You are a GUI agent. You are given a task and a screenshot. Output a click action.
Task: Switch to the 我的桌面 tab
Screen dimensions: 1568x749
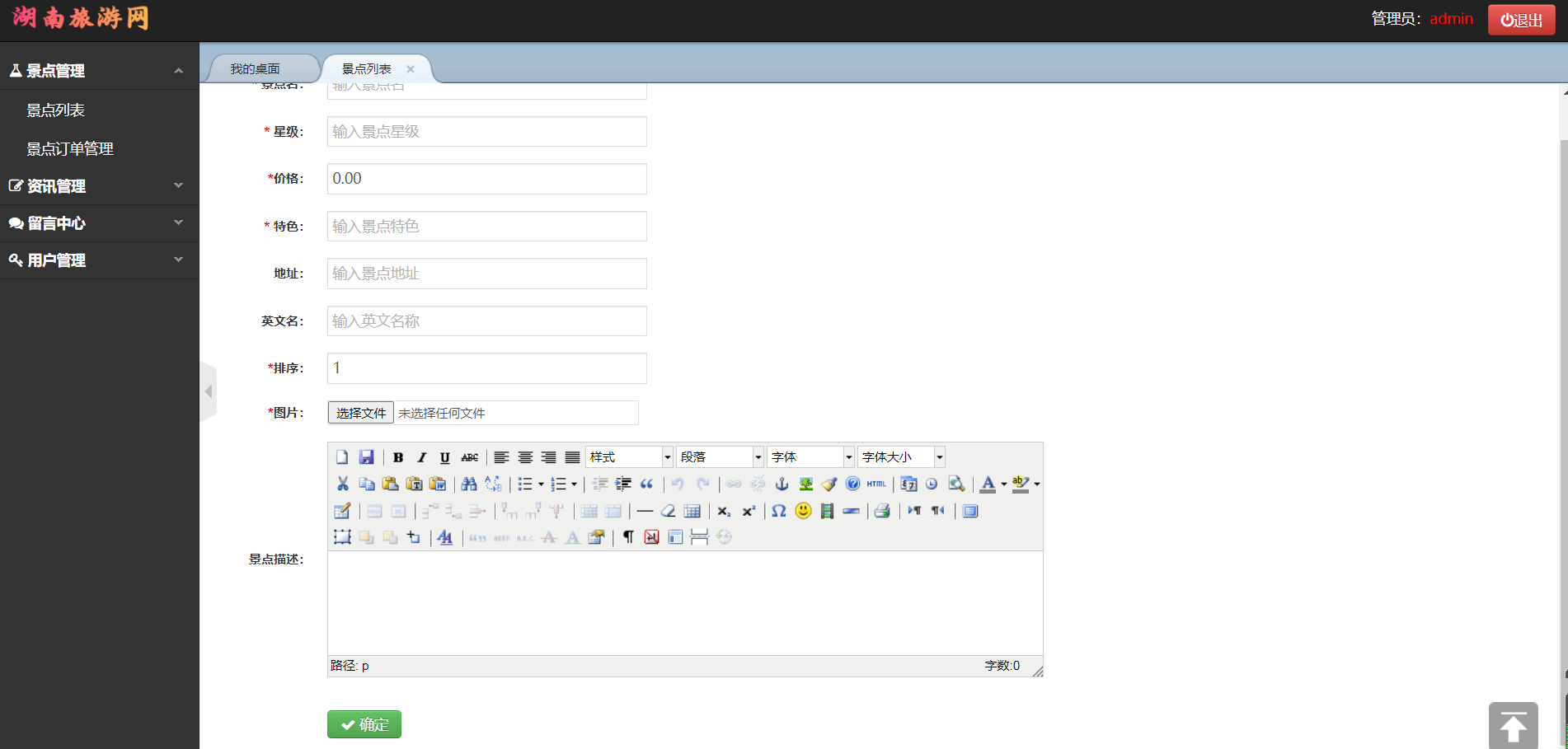[256, 69]
